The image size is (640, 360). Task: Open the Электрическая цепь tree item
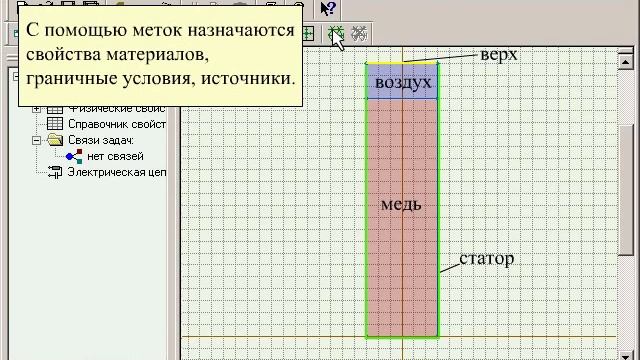tap(107, 172)
